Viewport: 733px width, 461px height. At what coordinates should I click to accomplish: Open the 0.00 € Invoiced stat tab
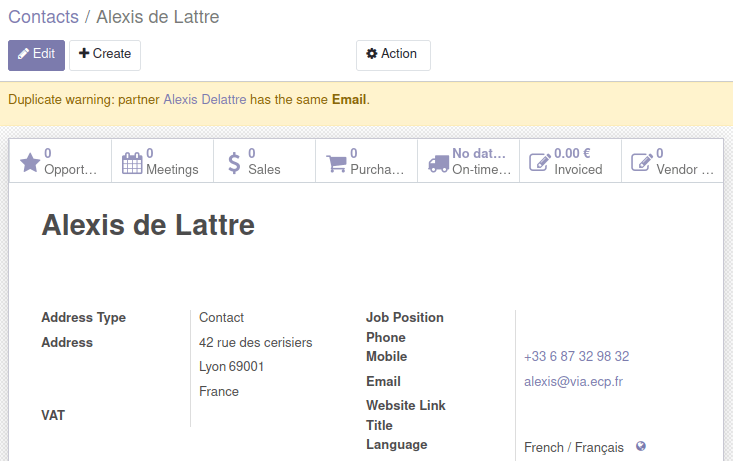pos(570,161)
